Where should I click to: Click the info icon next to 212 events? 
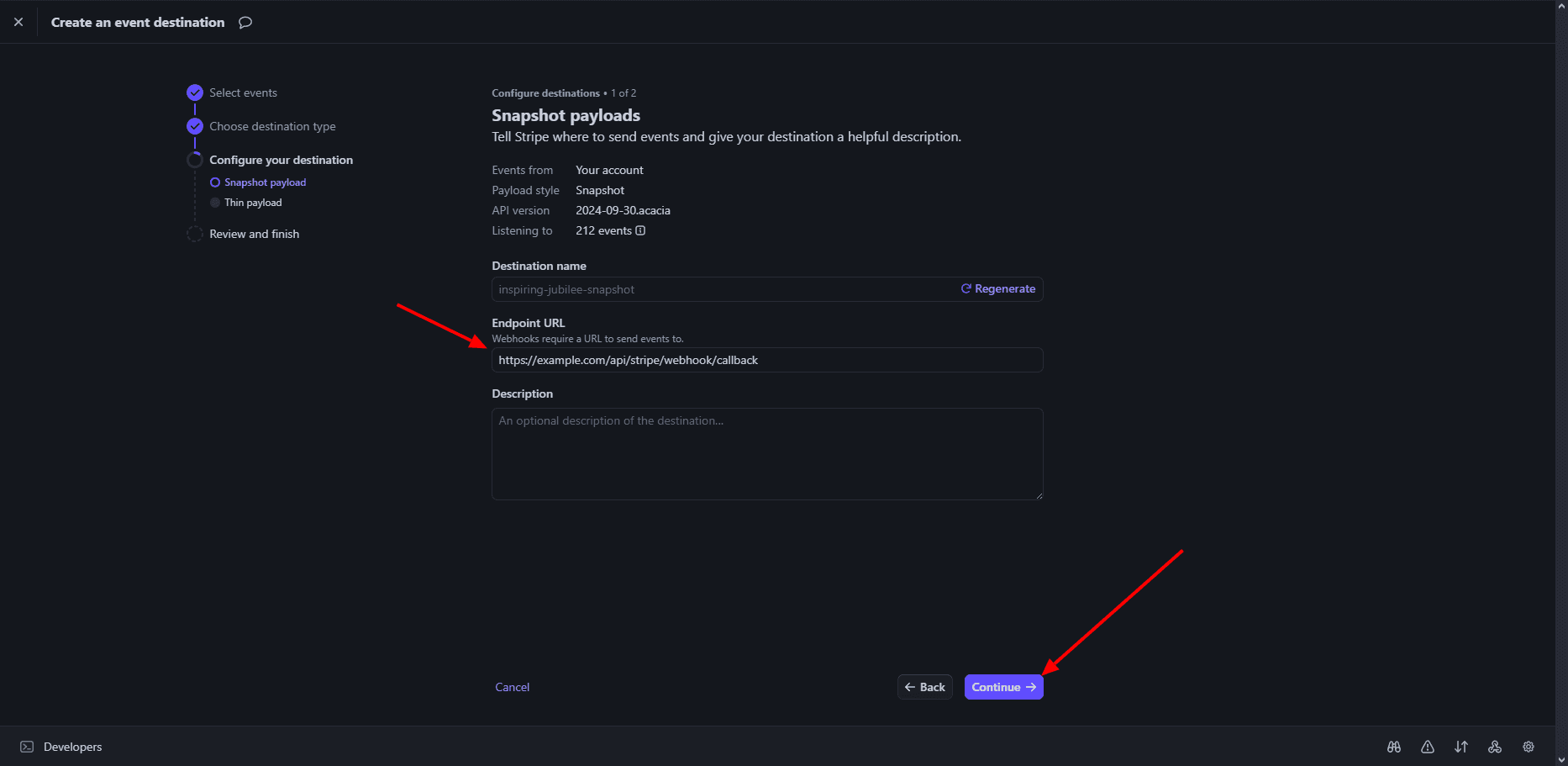(x=639, y=230)
